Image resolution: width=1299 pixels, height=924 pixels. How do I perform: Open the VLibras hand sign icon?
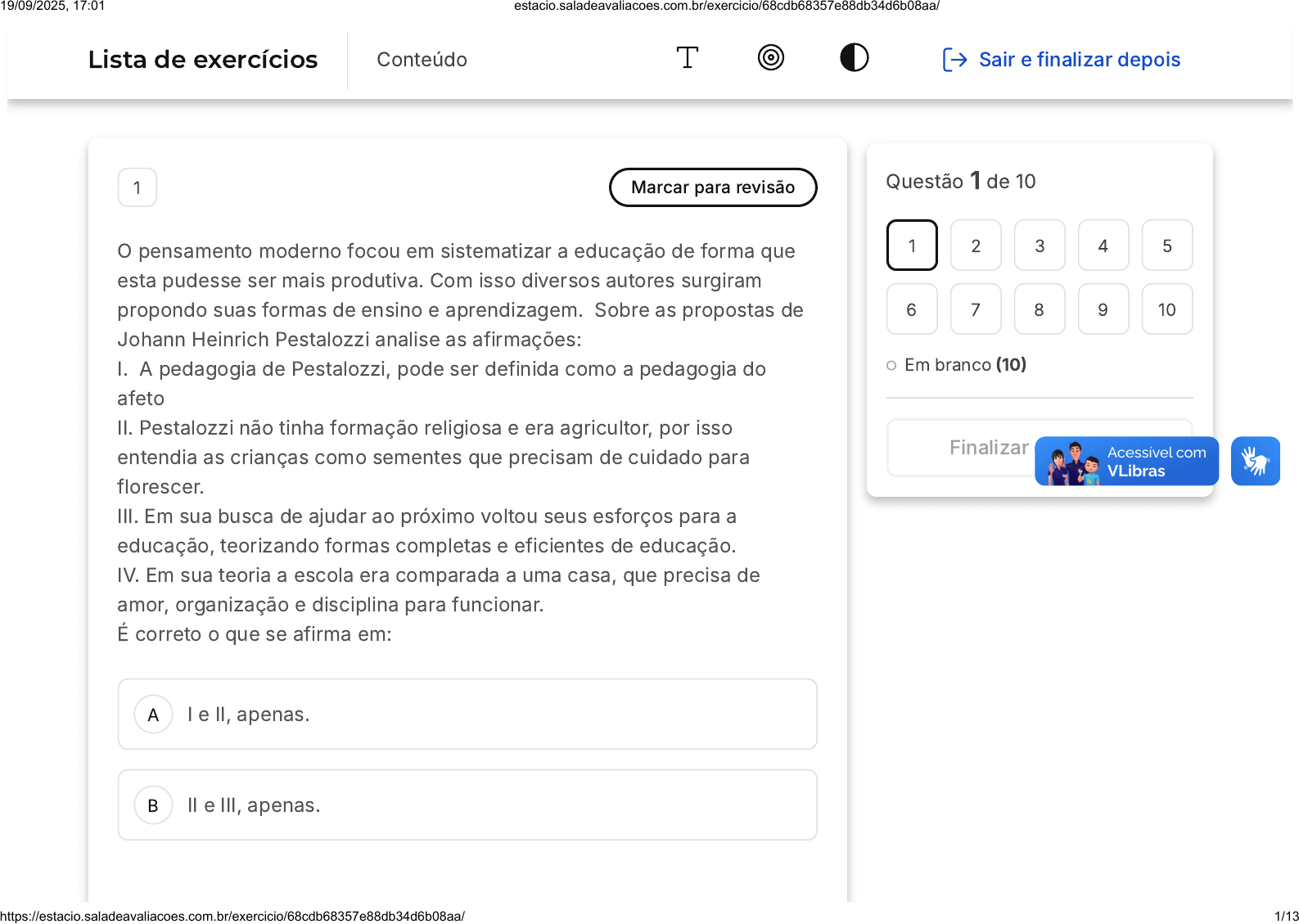[1255, 461]
